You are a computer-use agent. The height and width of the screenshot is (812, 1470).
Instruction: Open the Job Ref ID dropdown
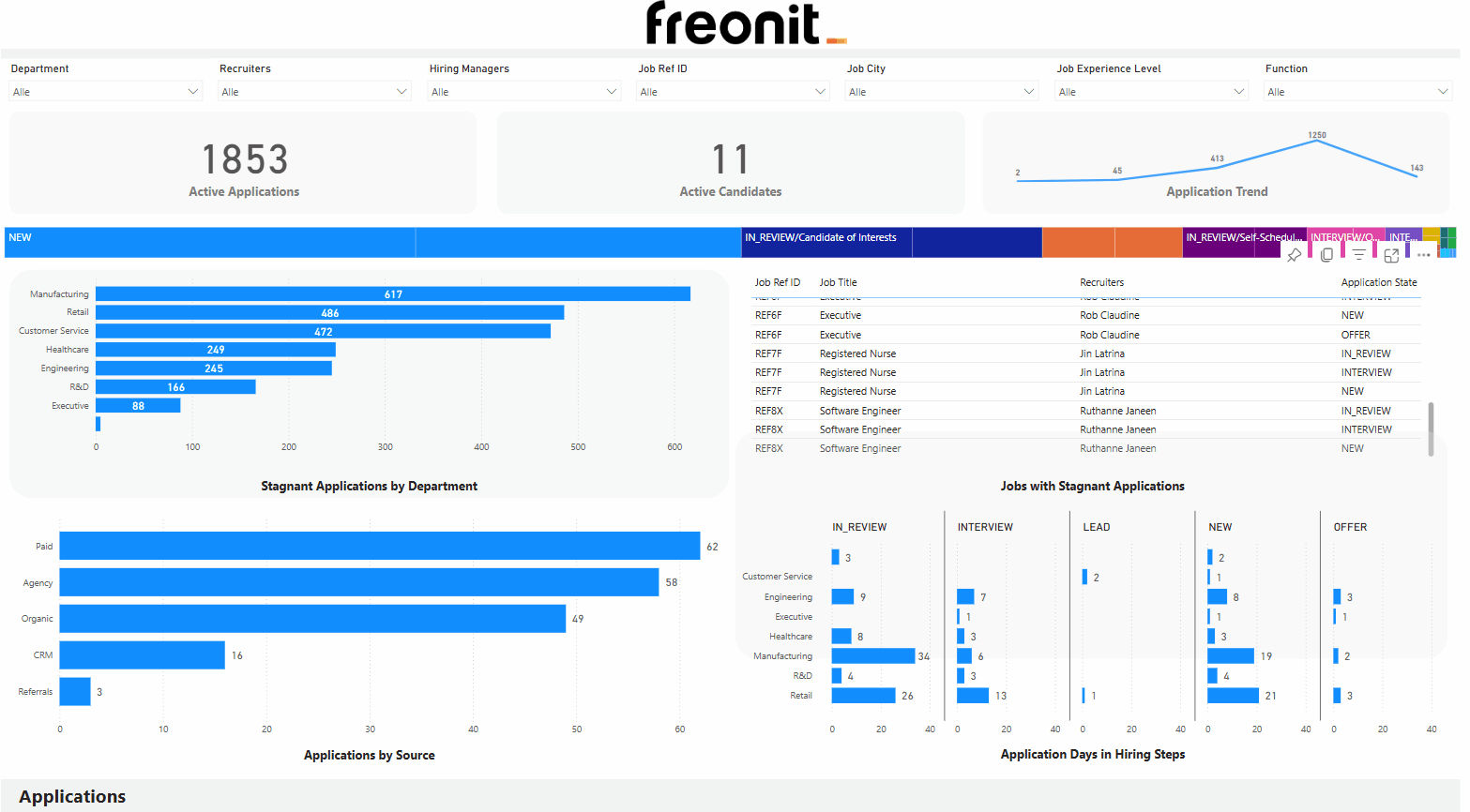pyautogui.click(x=820, y=92)
